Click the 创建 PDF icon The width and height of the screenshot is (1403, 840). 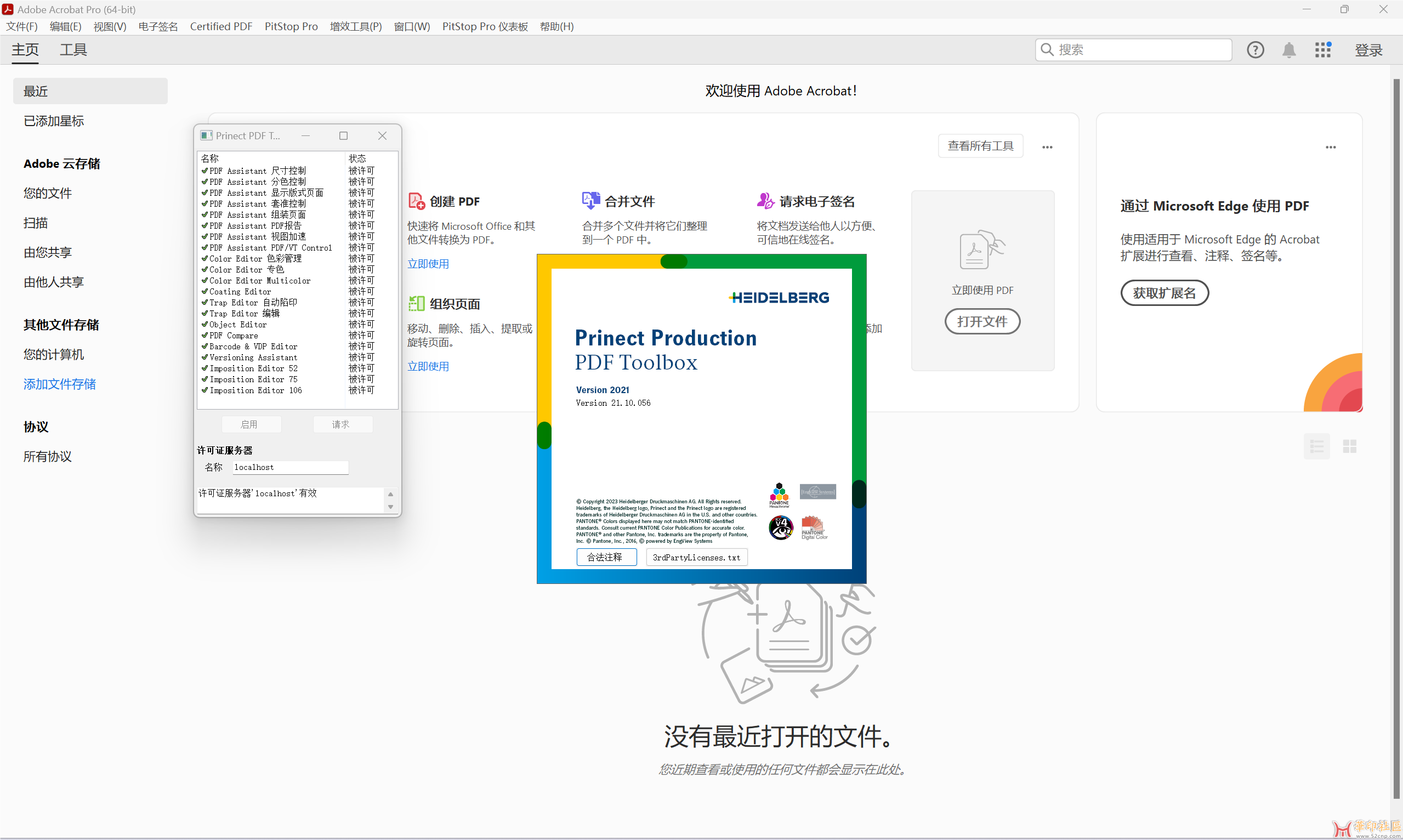pyautogui.click(x=417, y=201)
